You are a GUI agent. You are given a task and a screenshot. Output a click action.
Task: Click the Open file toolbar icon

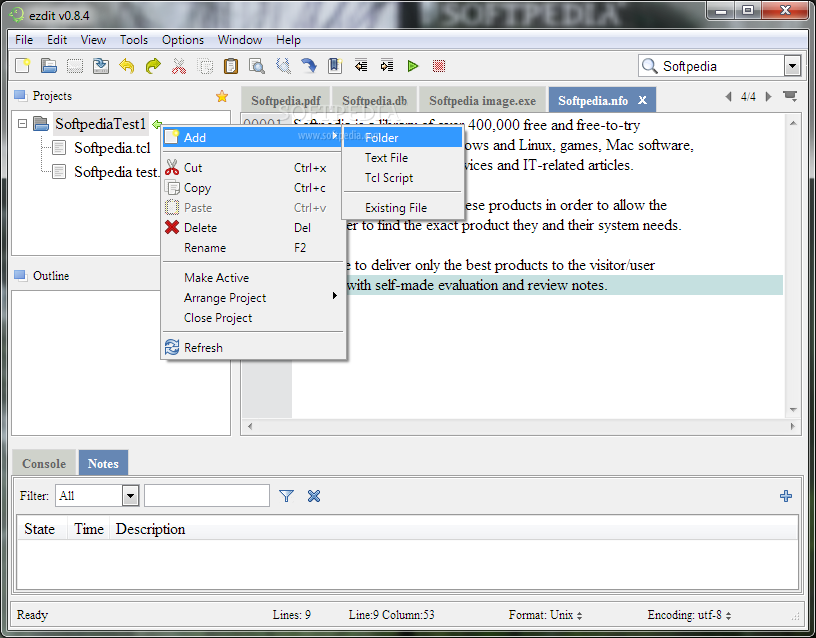coord(49,66)
